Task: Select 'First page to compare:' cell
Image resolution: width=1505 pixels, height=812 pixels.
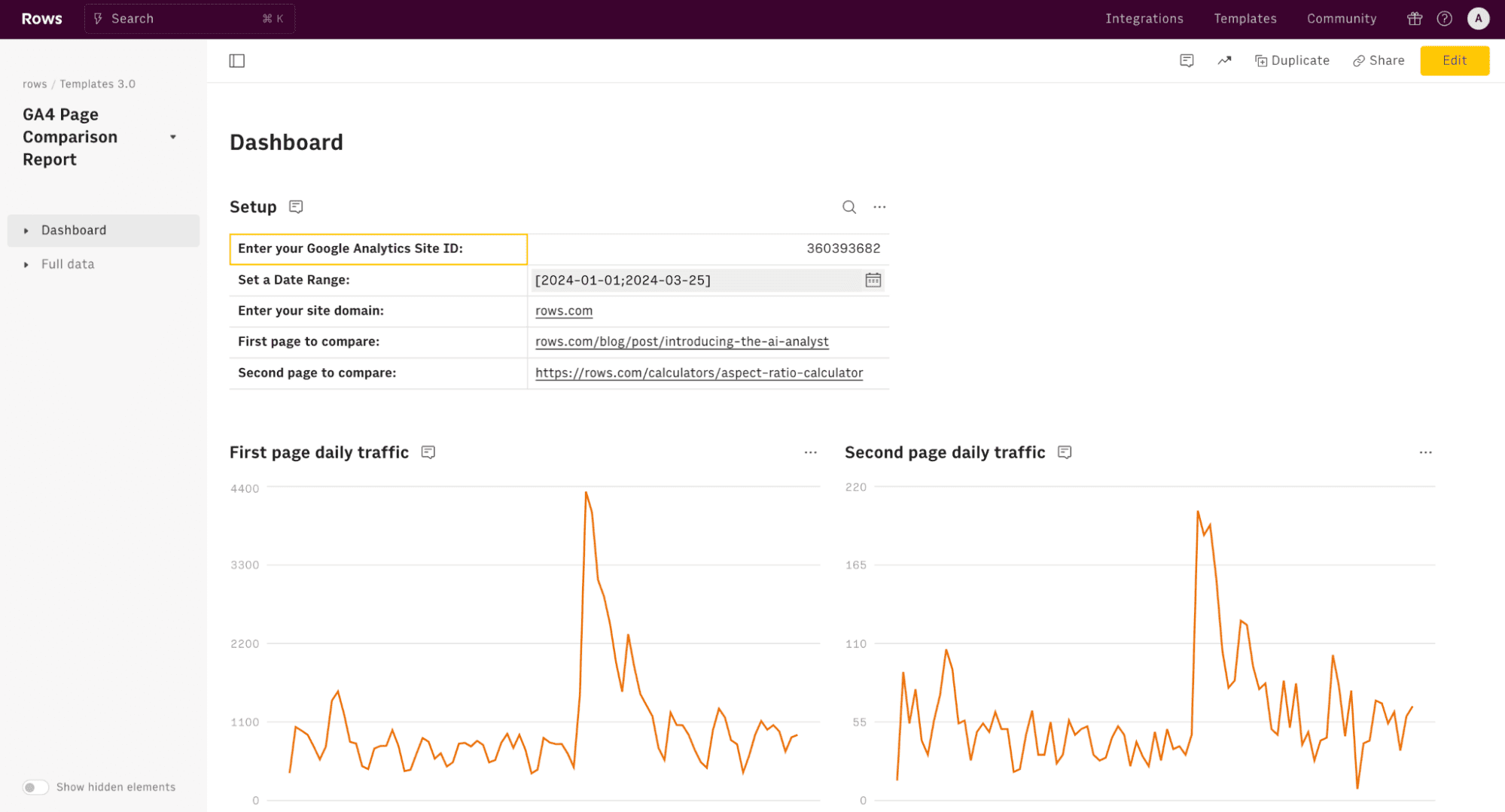Action: 378,342
